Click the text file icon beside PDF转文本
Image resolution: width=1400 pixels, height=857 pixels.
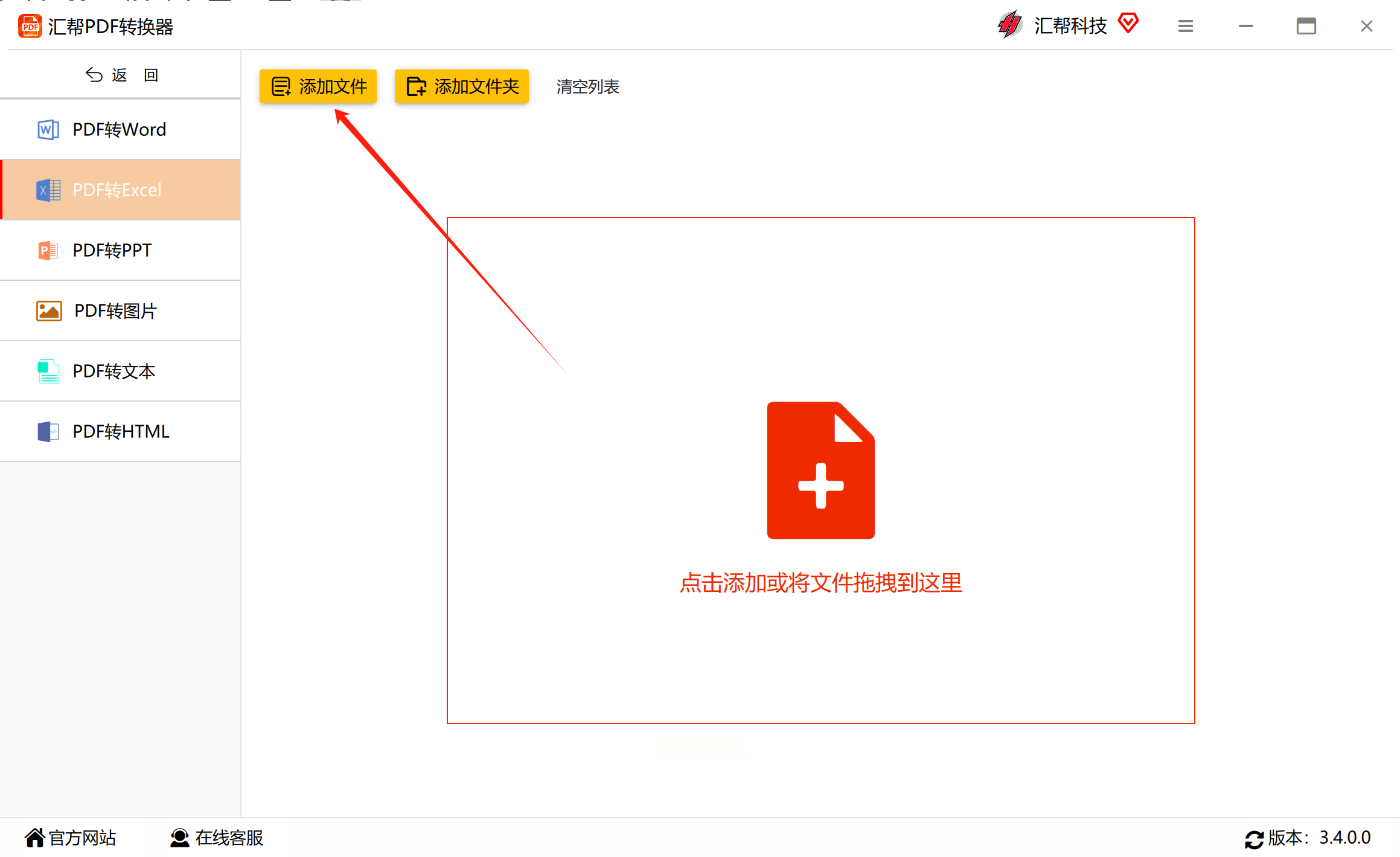[x=48, y=371]
